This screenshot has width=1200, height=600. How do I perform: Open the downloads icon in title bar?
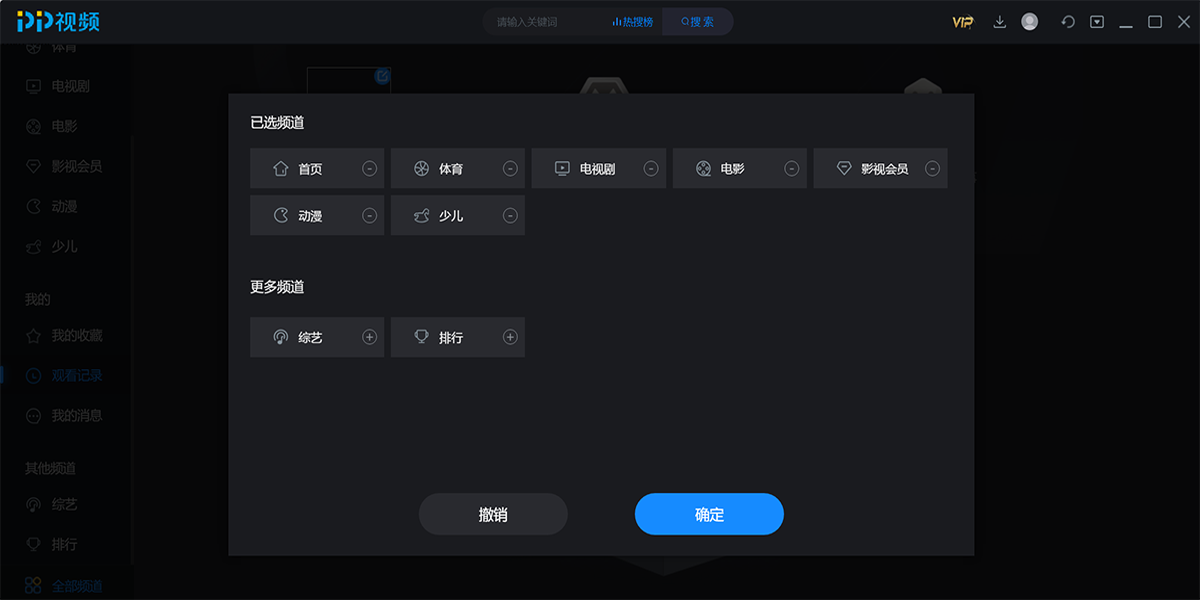click(999, 22)
